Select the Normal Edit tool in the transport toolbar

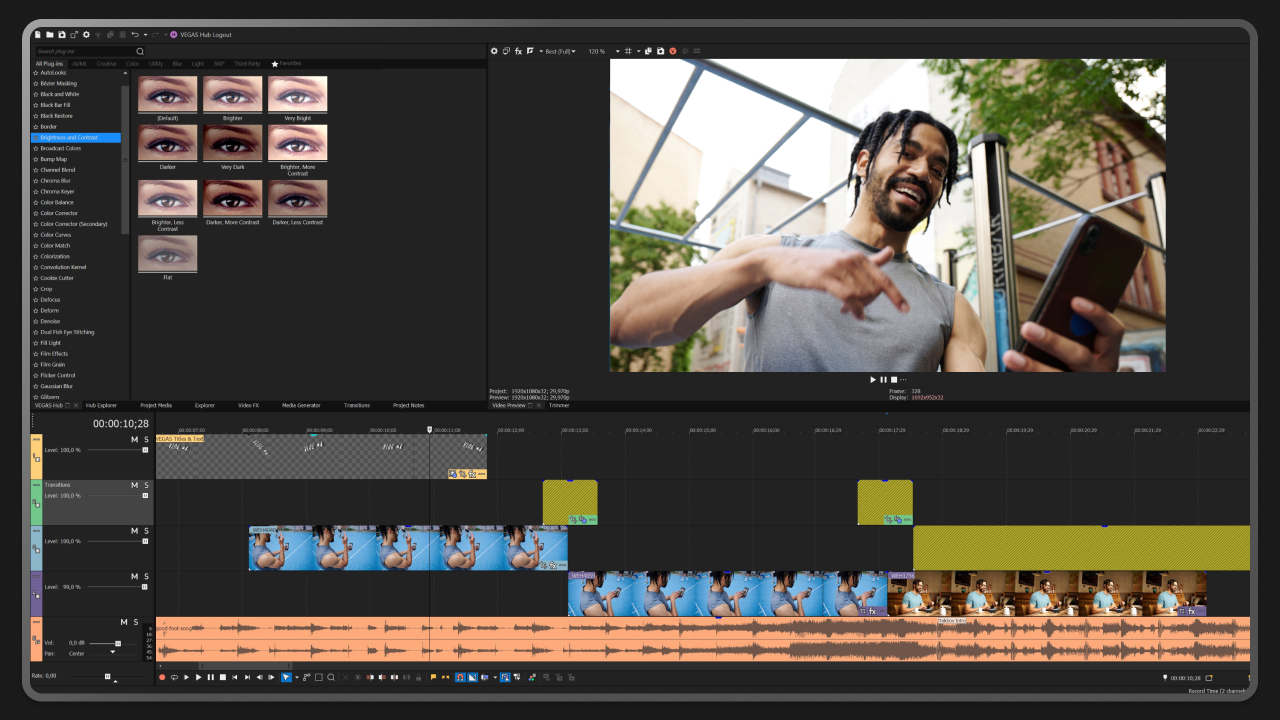point(286,677)
